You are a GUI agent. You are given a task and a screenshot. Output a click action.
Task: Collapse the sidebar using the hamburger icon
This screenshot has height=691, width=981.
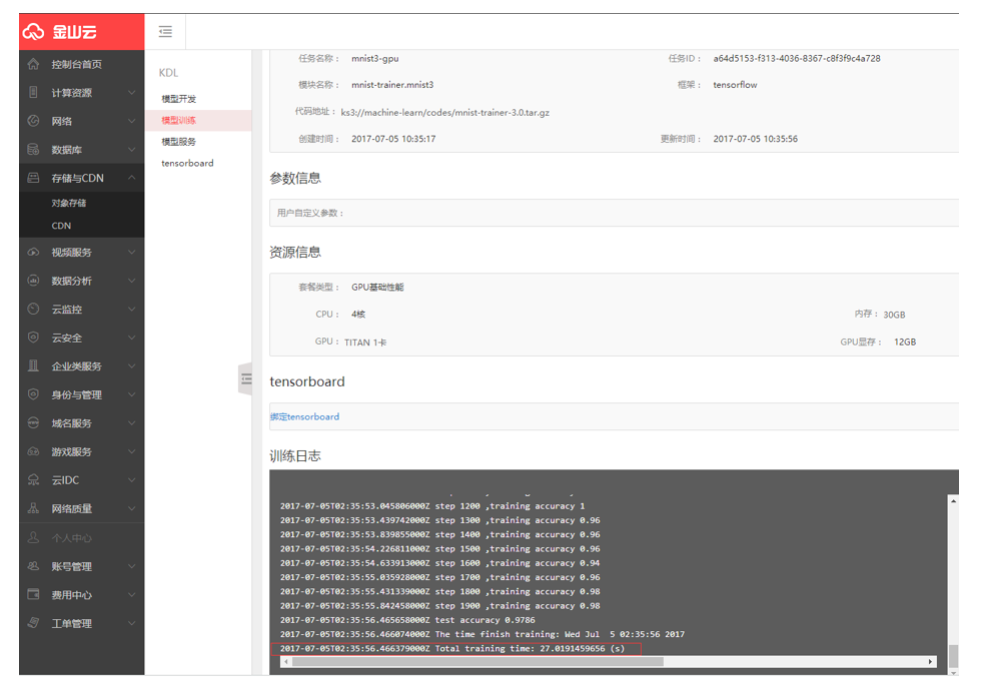(x=165, y=30)
